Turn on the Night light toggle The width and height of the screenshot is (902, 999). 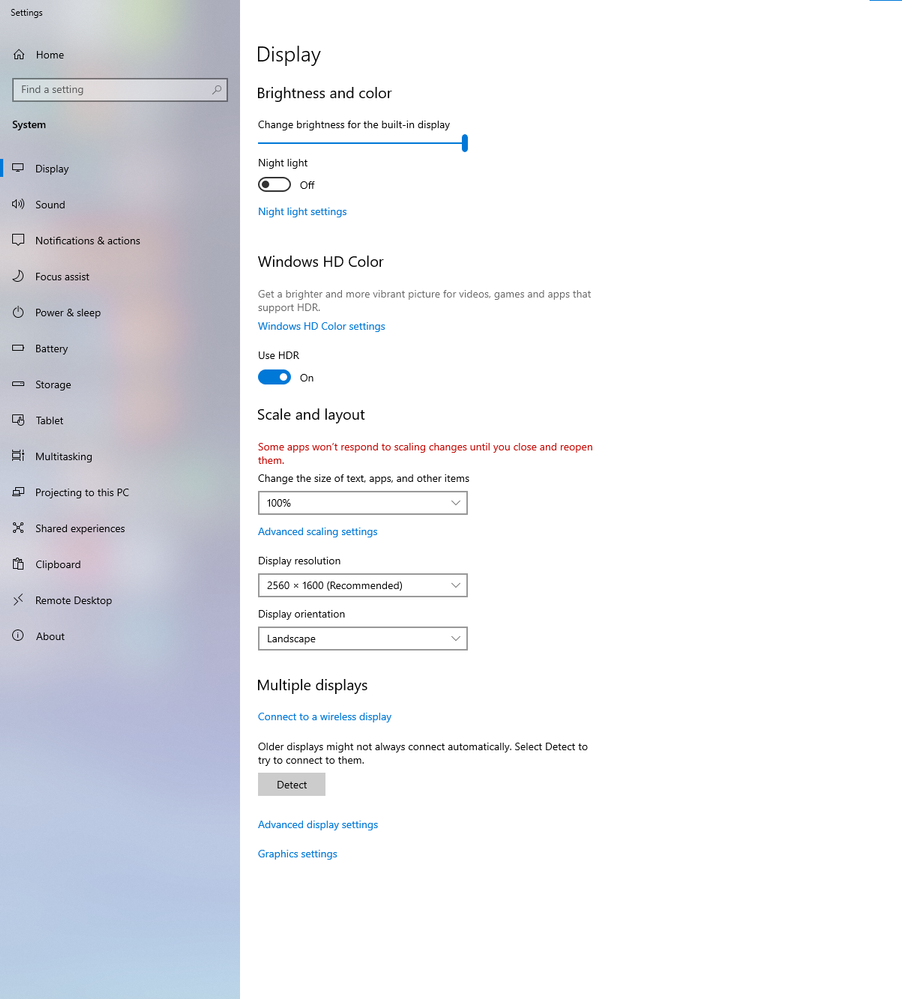tap(274, 185)
